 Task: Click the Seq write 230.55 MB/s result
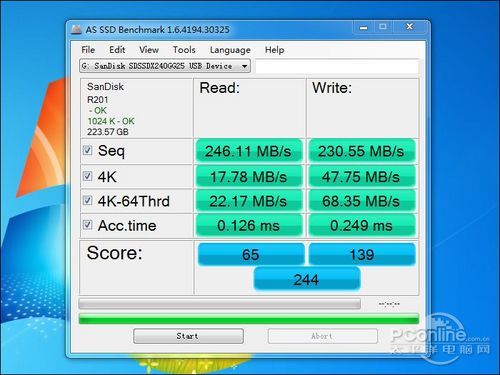coord(361,151)
